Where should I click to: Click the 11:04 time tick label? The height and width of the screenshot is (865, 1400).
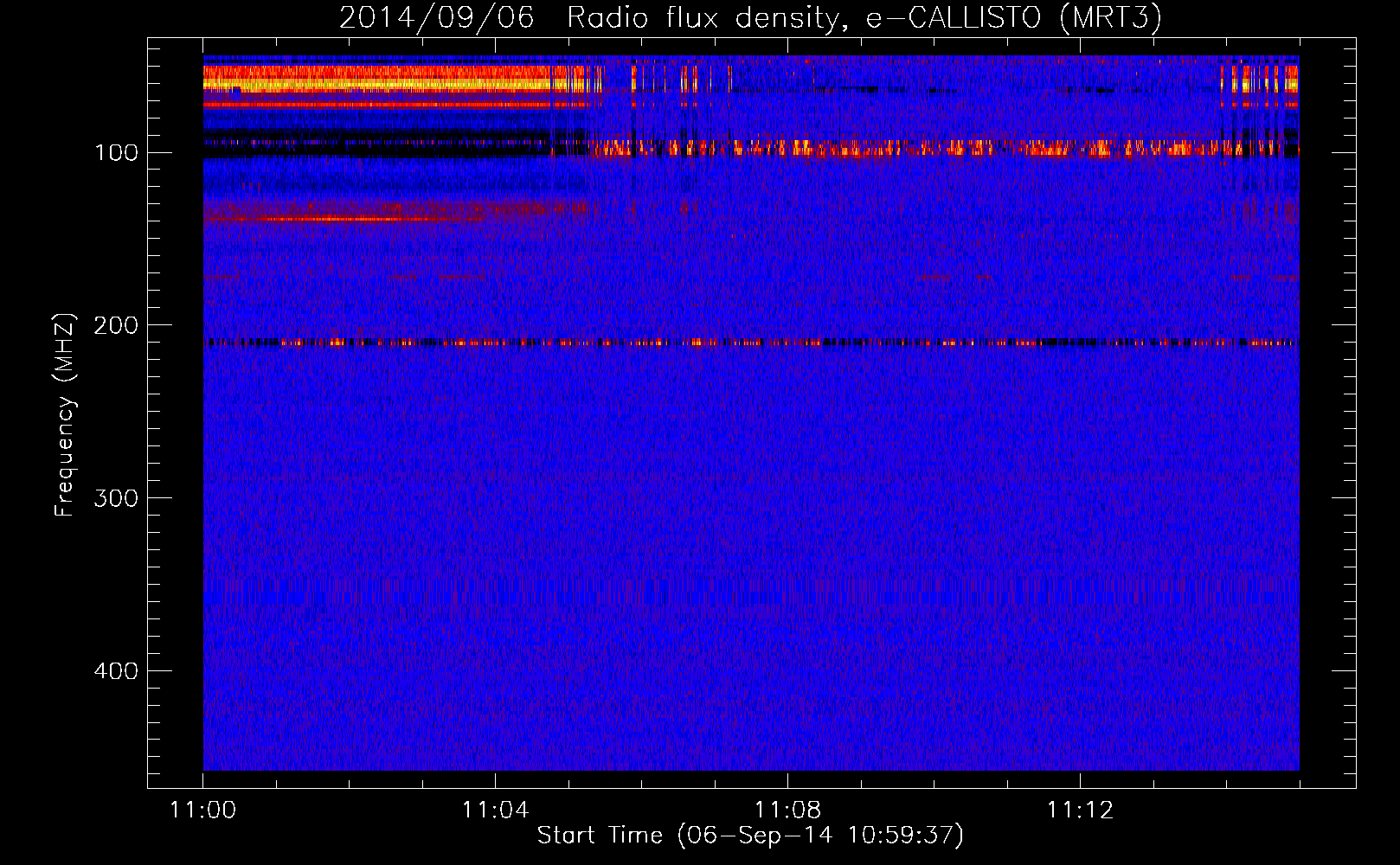(495, 811)
